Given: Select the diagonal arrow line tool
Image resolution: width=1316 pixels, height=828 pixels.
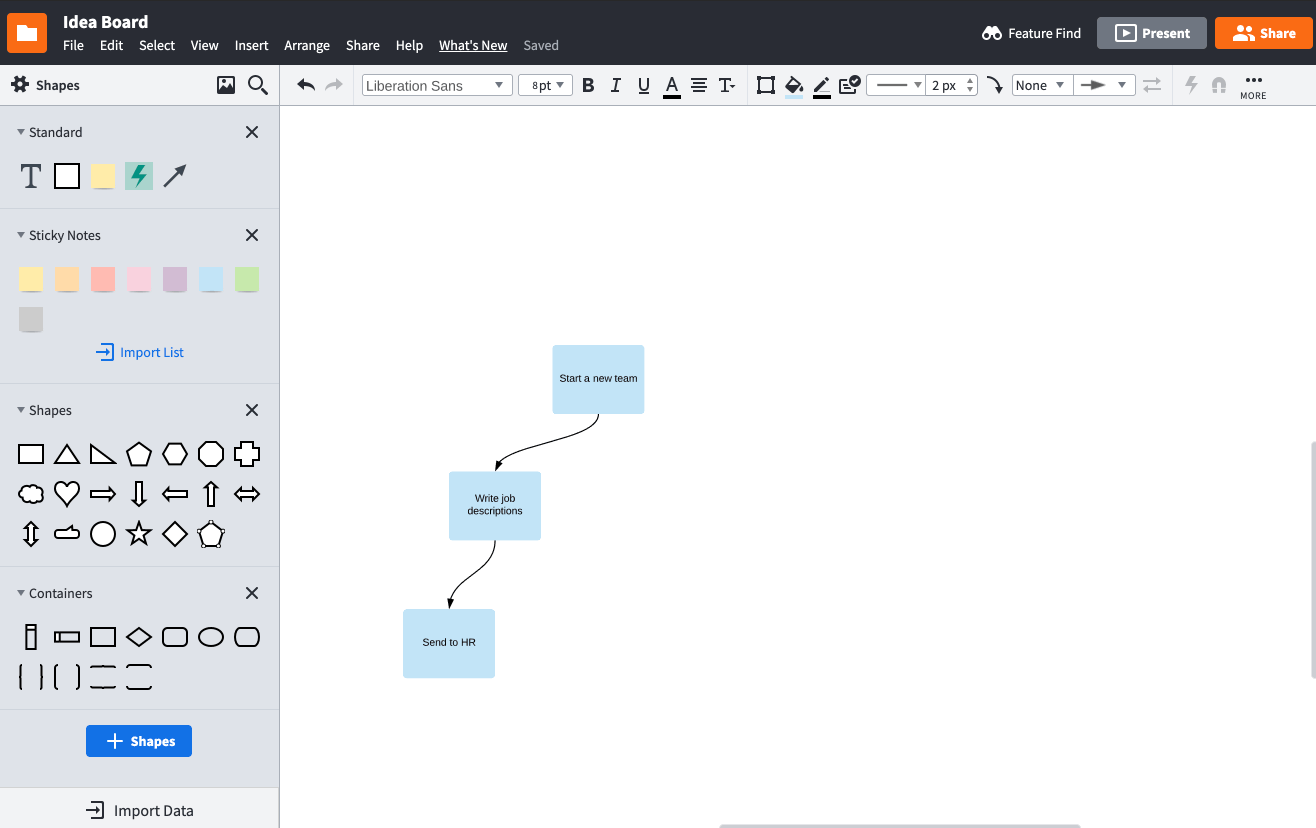Looking at the screenshot, I should [x=175, y=176].
